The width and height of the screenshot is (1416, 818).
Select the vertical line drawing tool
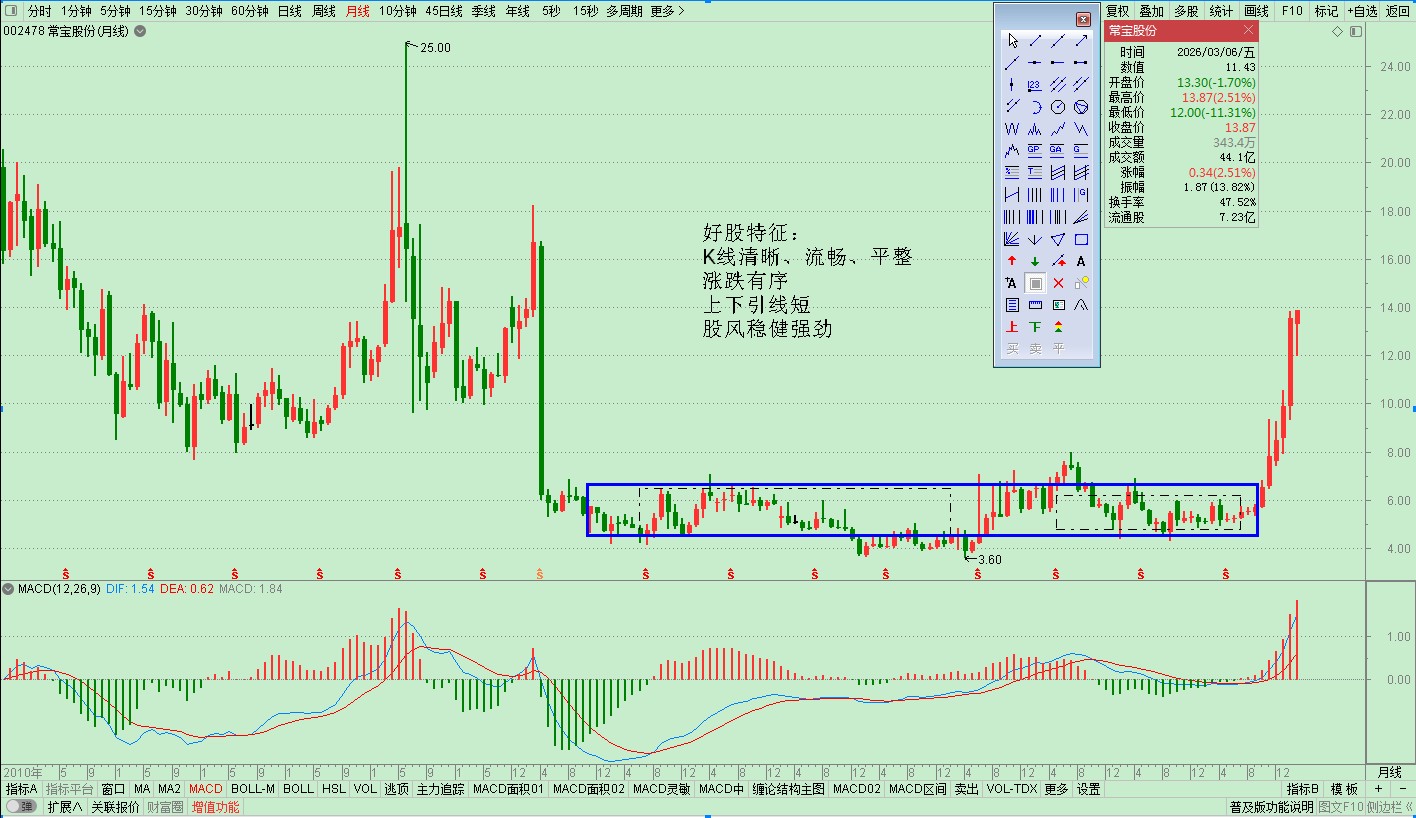click(x=1012, y=85)
